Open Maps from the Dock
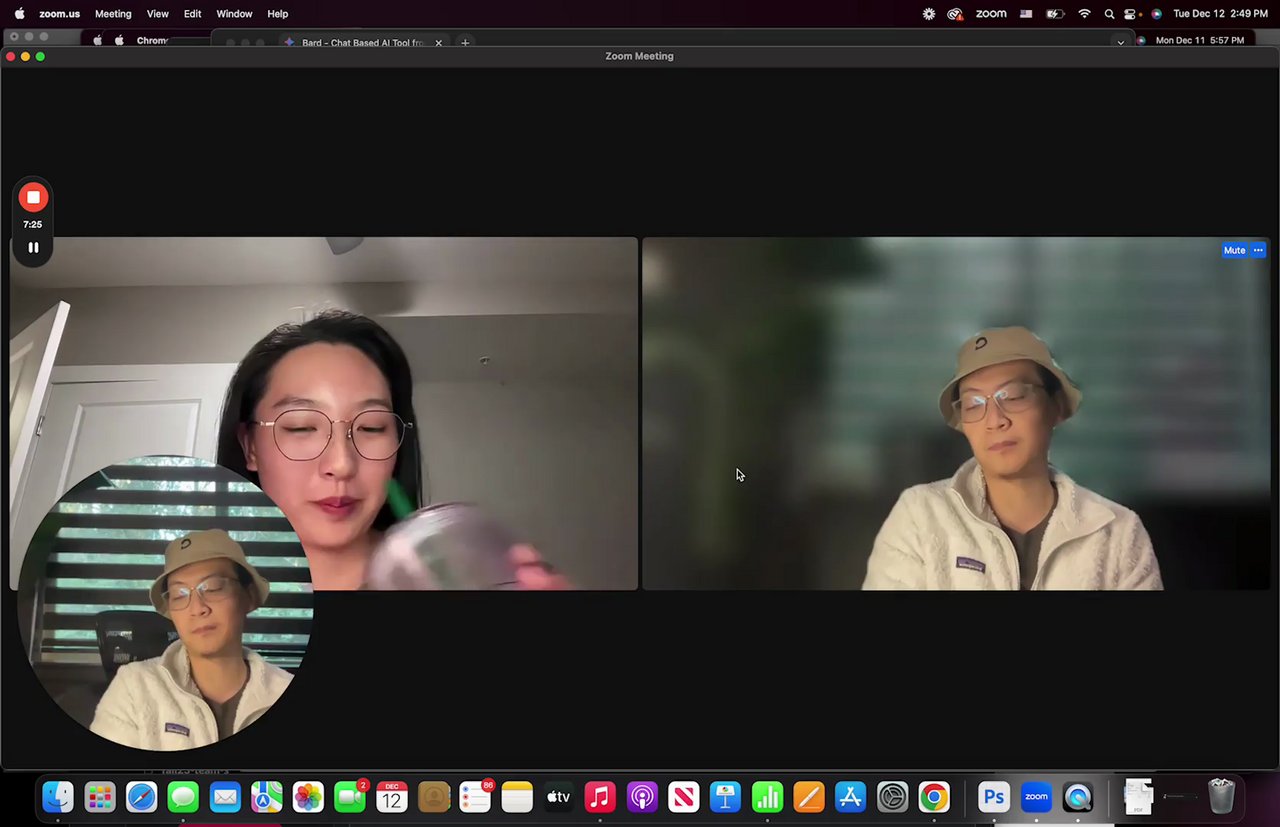 pos(267,797)
